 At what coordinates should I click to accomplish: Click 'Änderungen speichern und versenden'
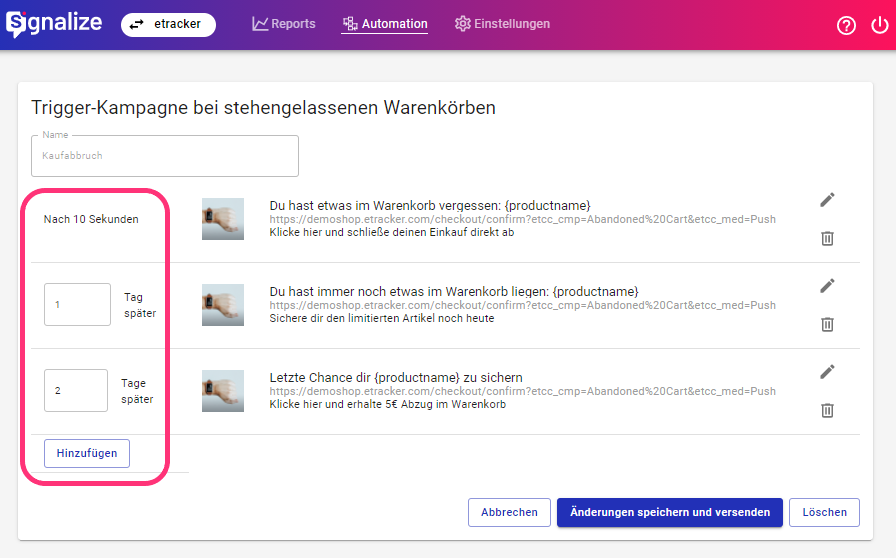[670, 512]
